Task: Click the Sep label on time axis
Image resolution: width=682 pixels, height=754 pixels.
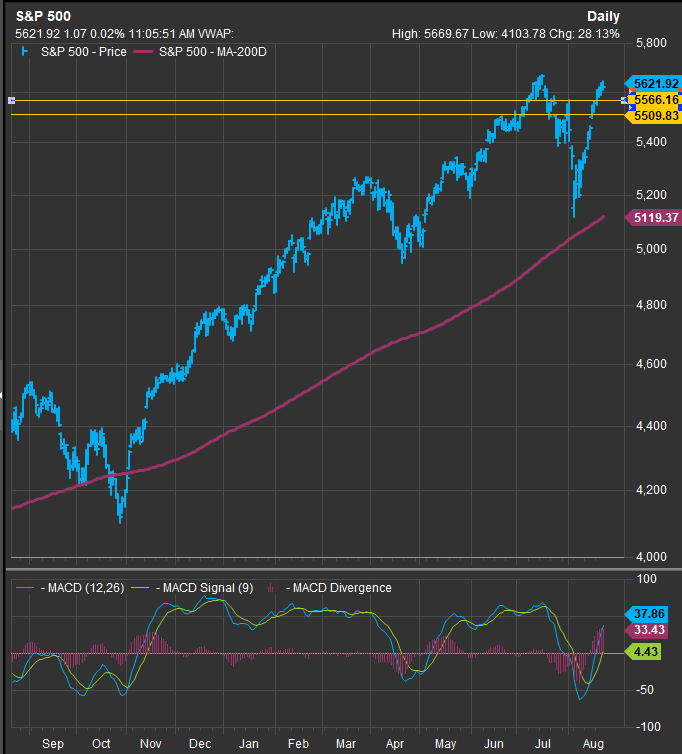Action: pyautogui.click(x=53, y=744)
